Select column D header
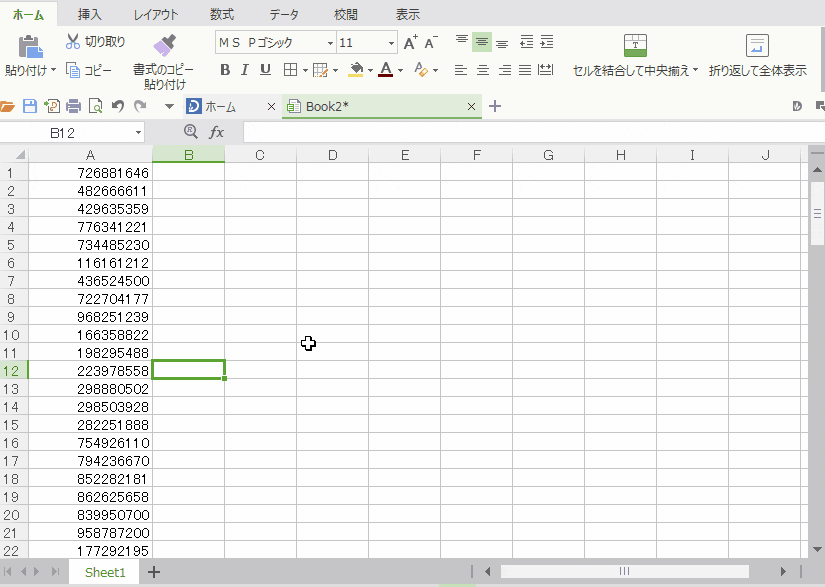 point(333,155)
